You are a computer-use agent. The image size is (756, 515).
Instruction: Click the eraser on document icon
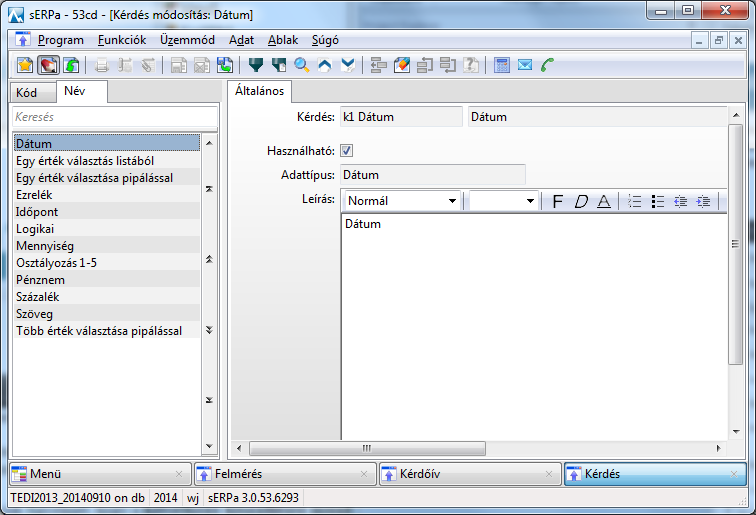pos(402,65)
